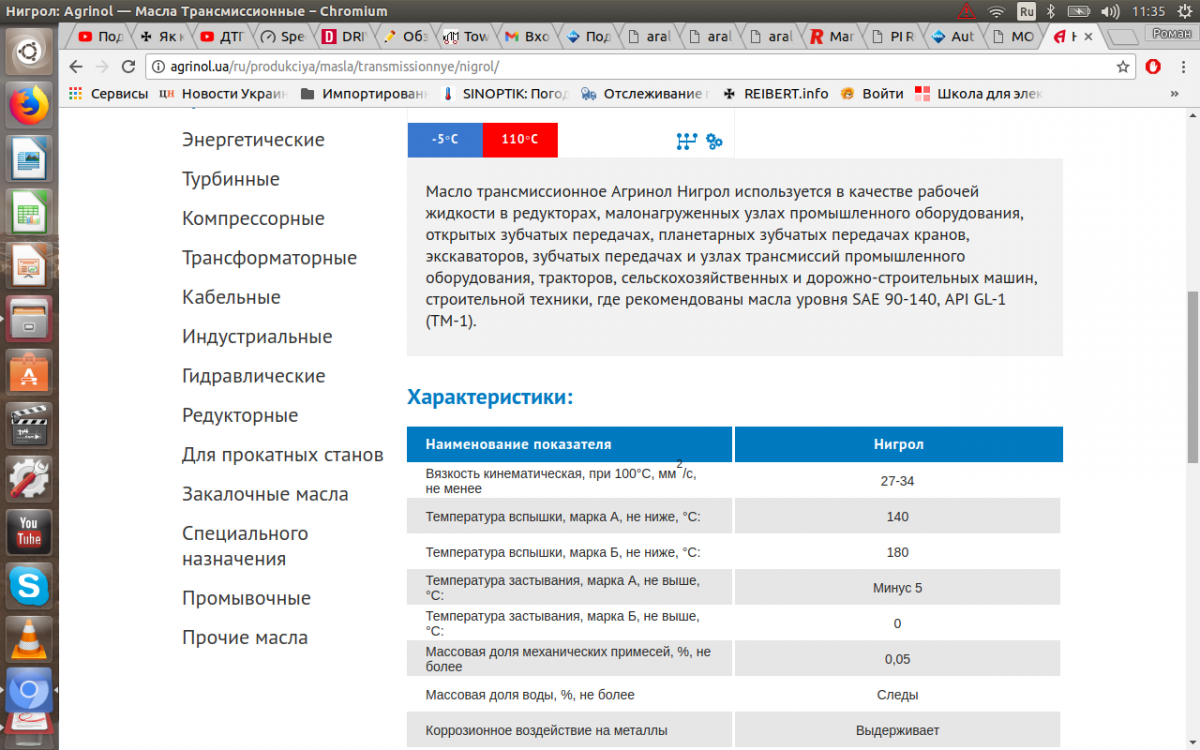Select the Турбинные oils category

(x=231, y=179)
